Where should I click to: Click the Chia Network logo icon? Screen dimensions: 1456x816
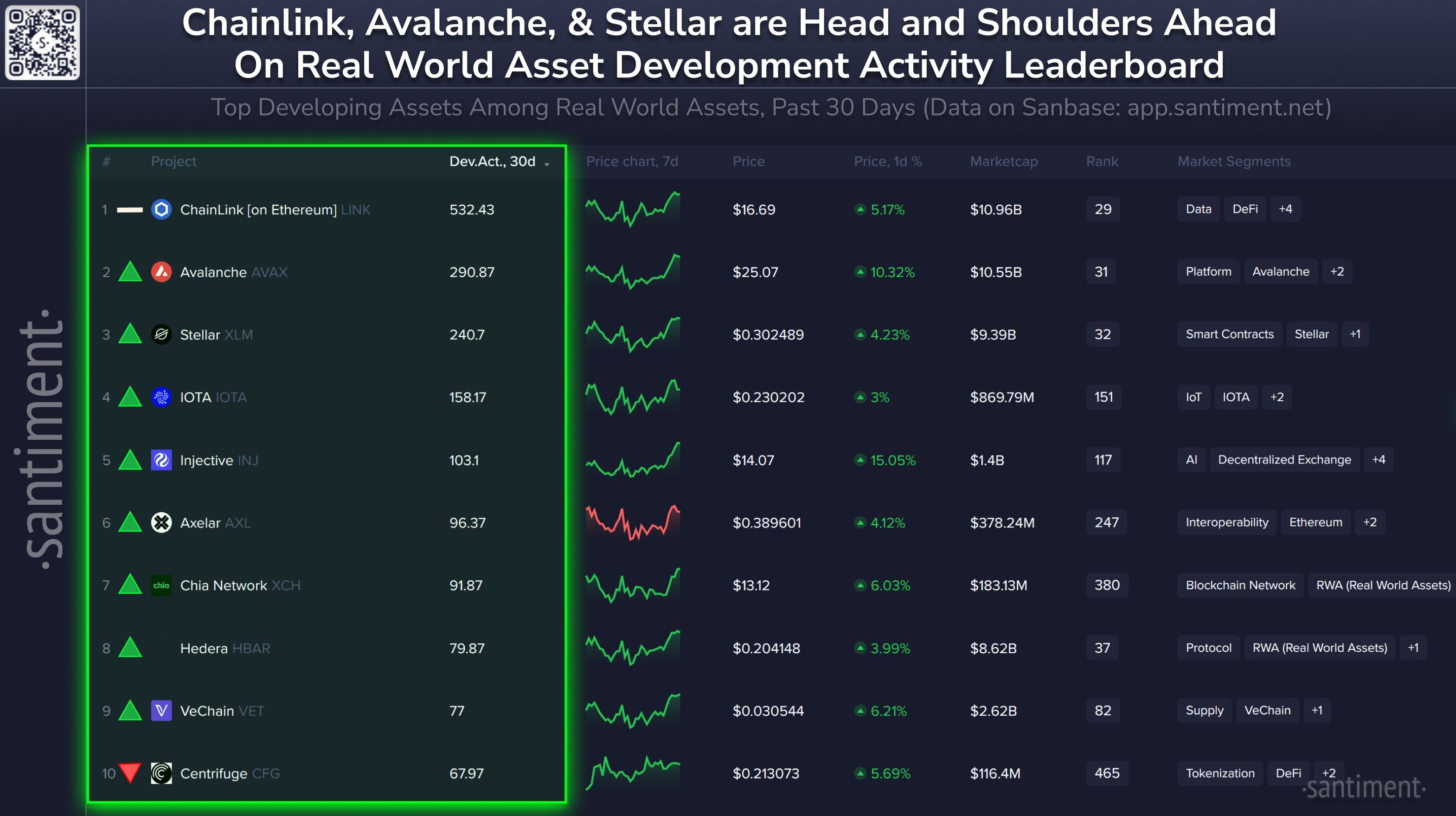(161, 585)
